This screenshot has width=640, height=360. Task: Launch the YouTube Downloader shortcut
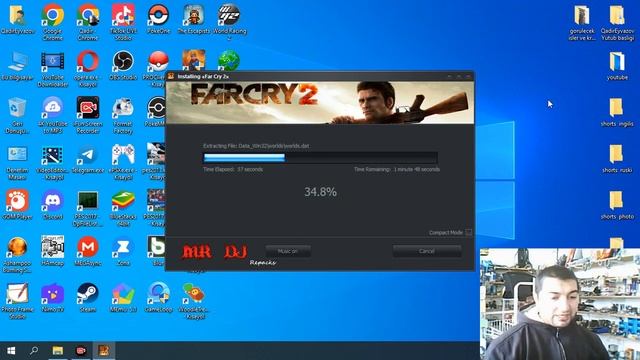[x=53, y=69]
